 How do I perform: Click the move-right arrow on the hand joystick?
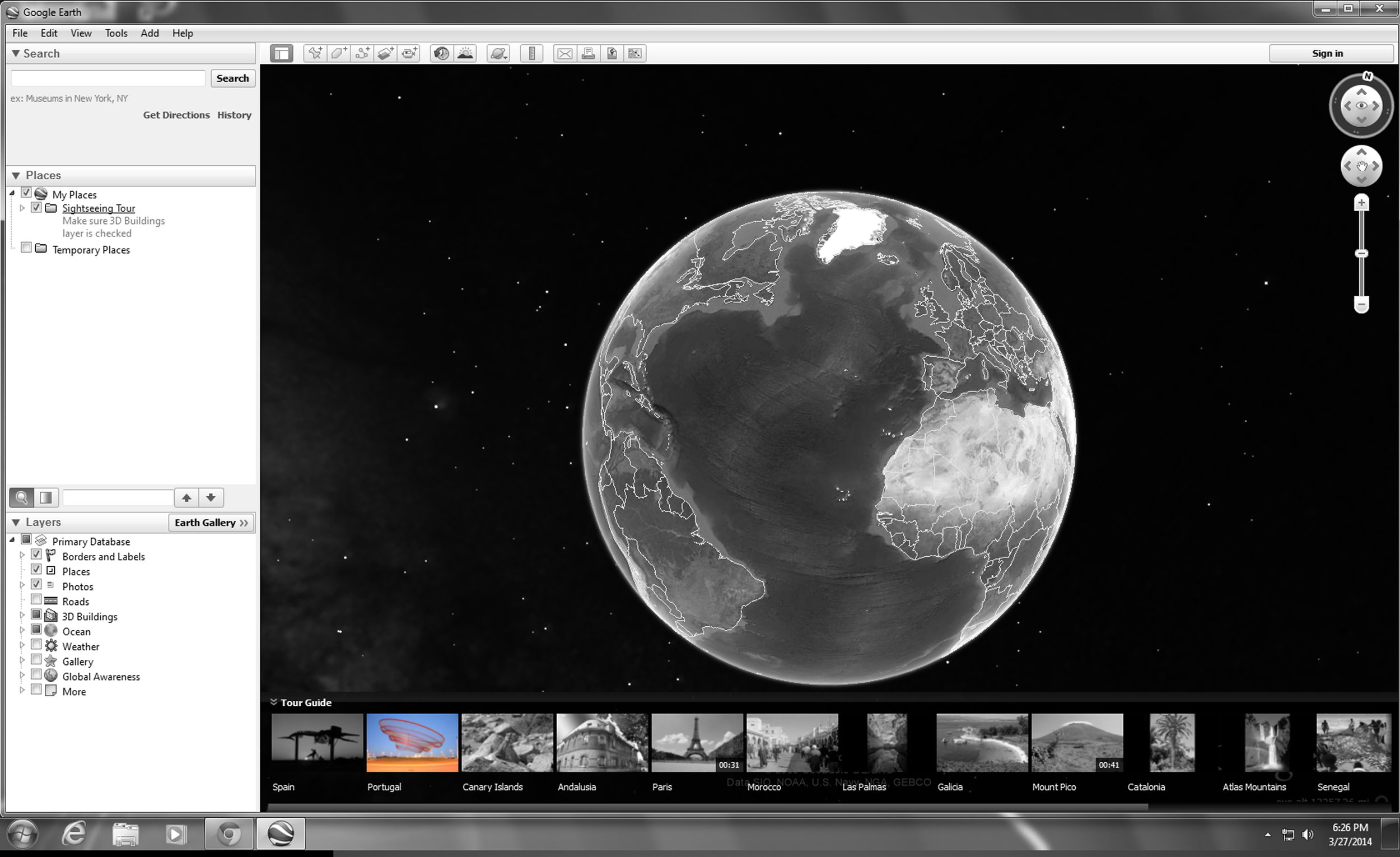(x=1375, y=166)
